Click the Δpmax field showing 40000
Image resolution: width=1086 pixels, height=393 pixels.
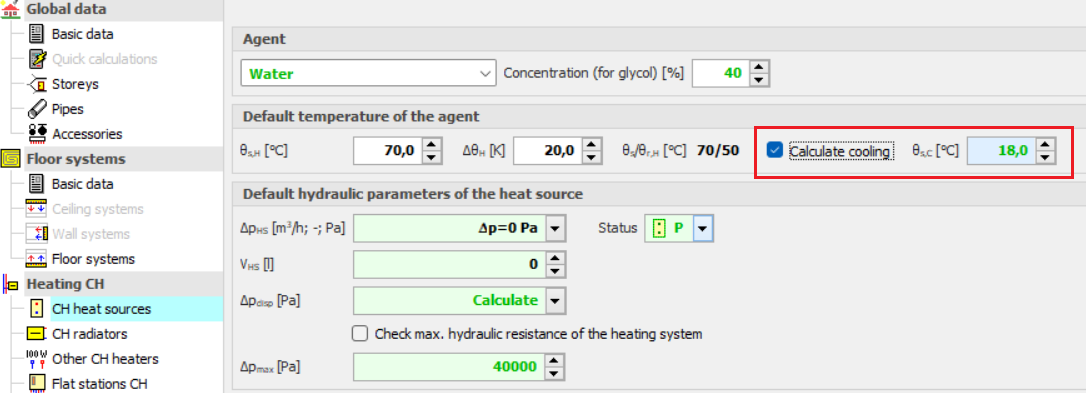(x=450, y=367)
